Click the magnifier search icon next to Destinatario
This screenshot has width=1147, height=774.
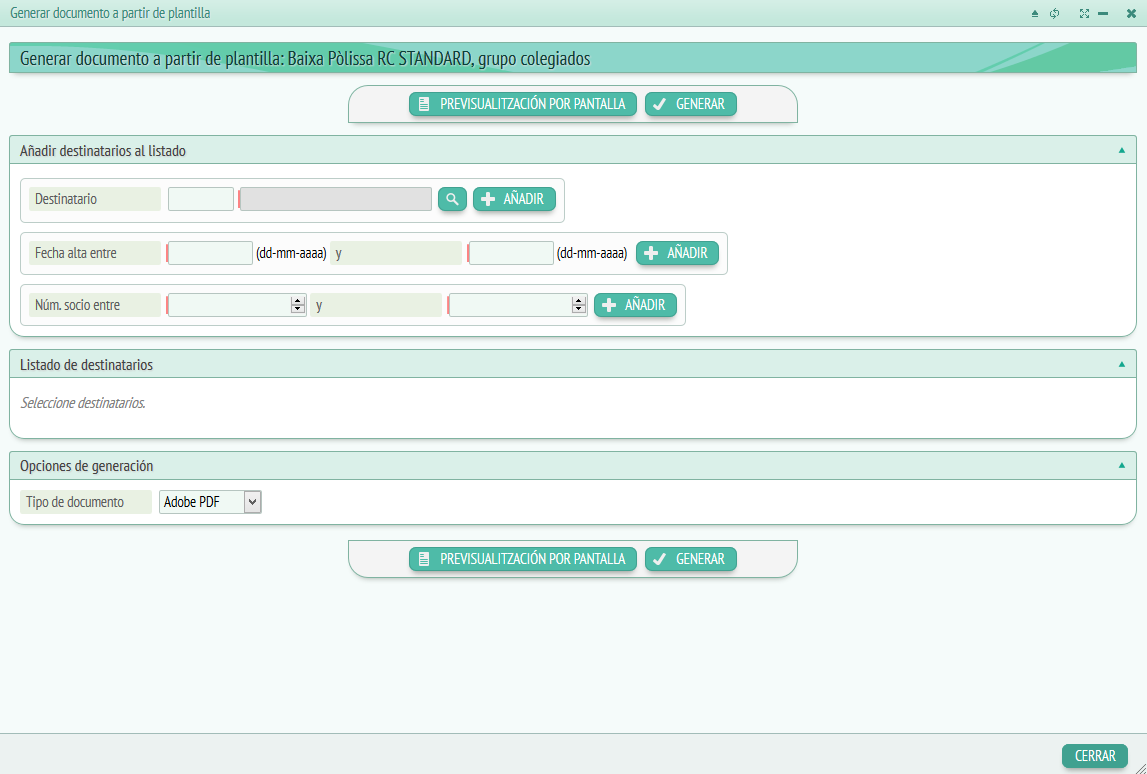[452, 199]
